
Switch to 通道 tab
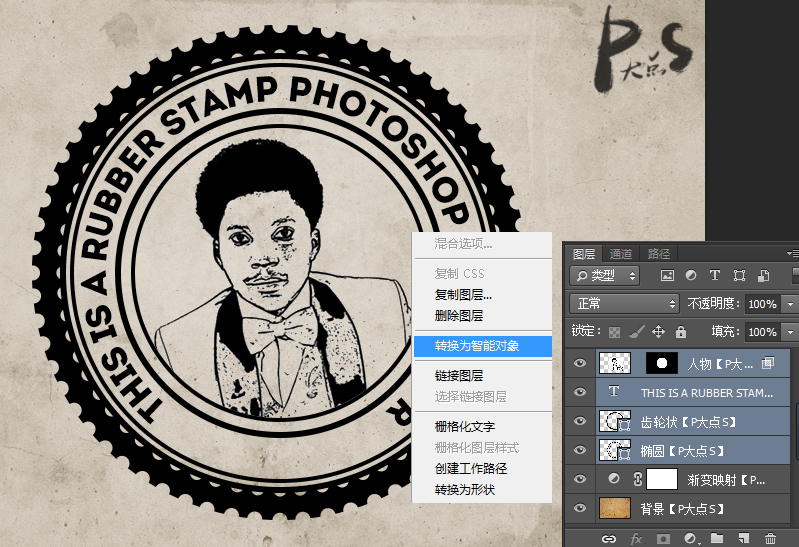click(x=621, y=254)
